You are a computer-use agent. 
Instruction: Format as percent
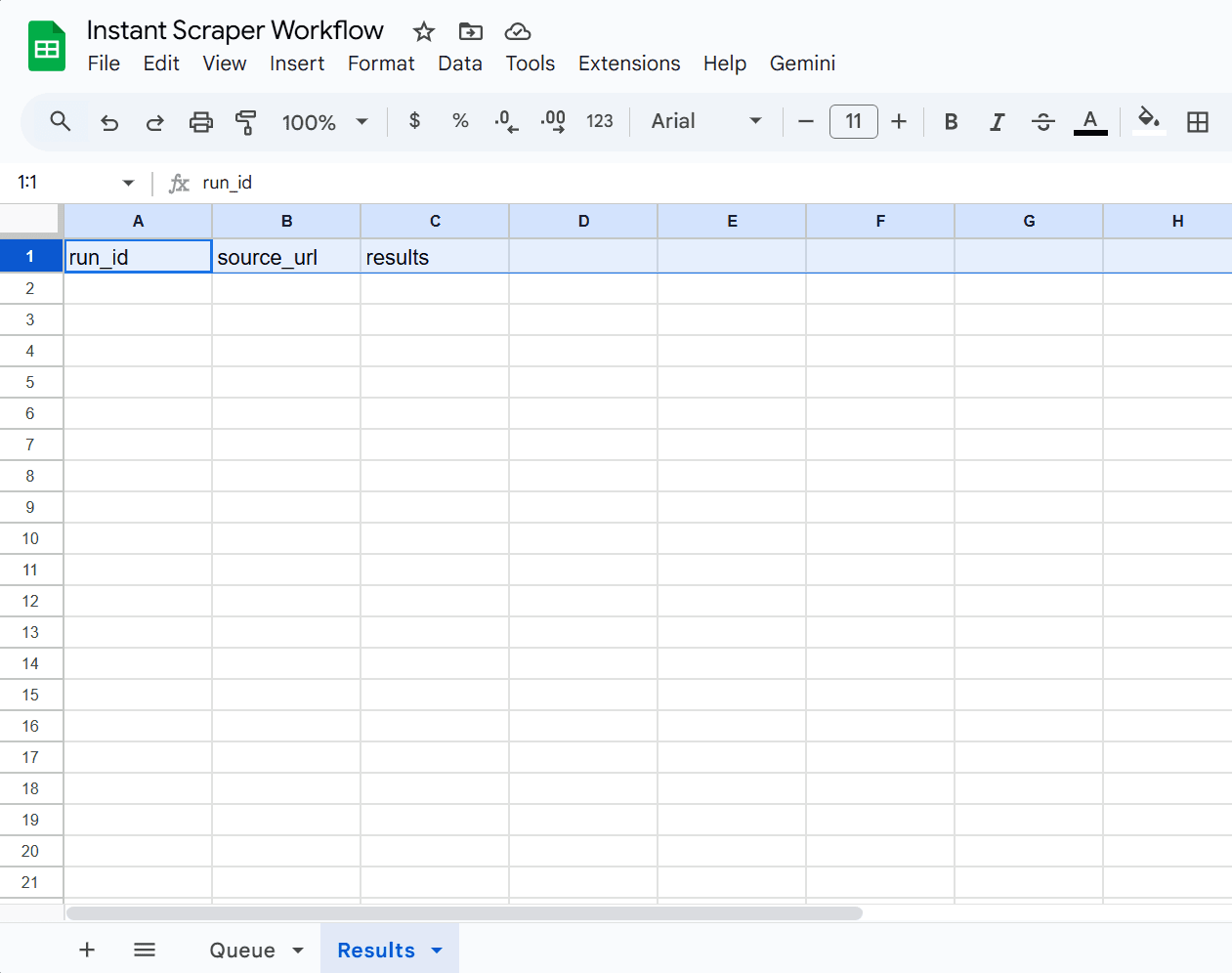(x=460, y=121)
